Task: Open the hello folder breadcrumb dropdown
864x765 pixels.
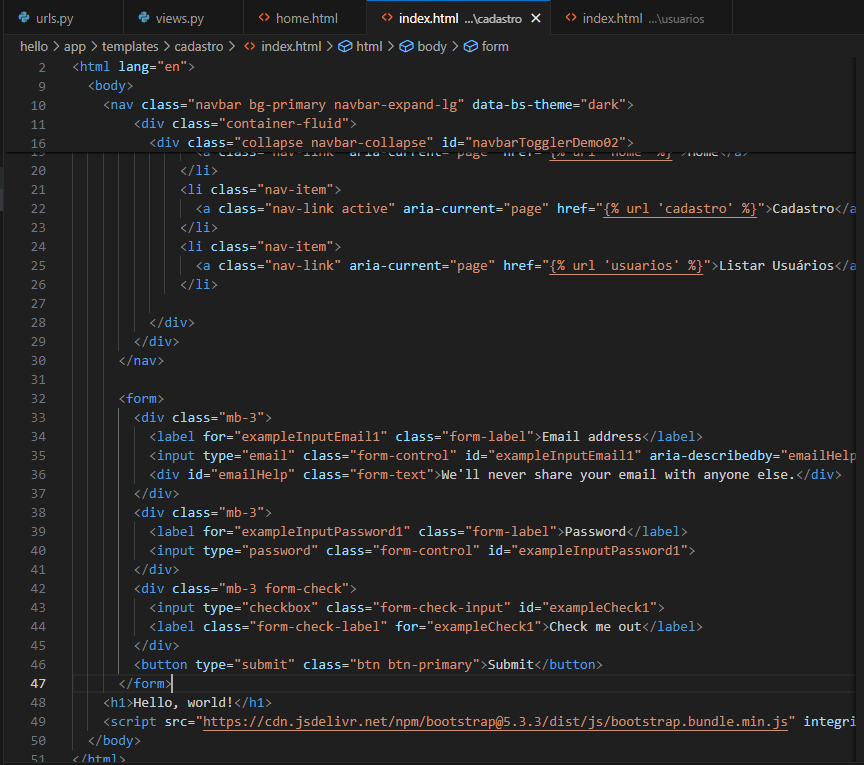Action: coord(34,46)
